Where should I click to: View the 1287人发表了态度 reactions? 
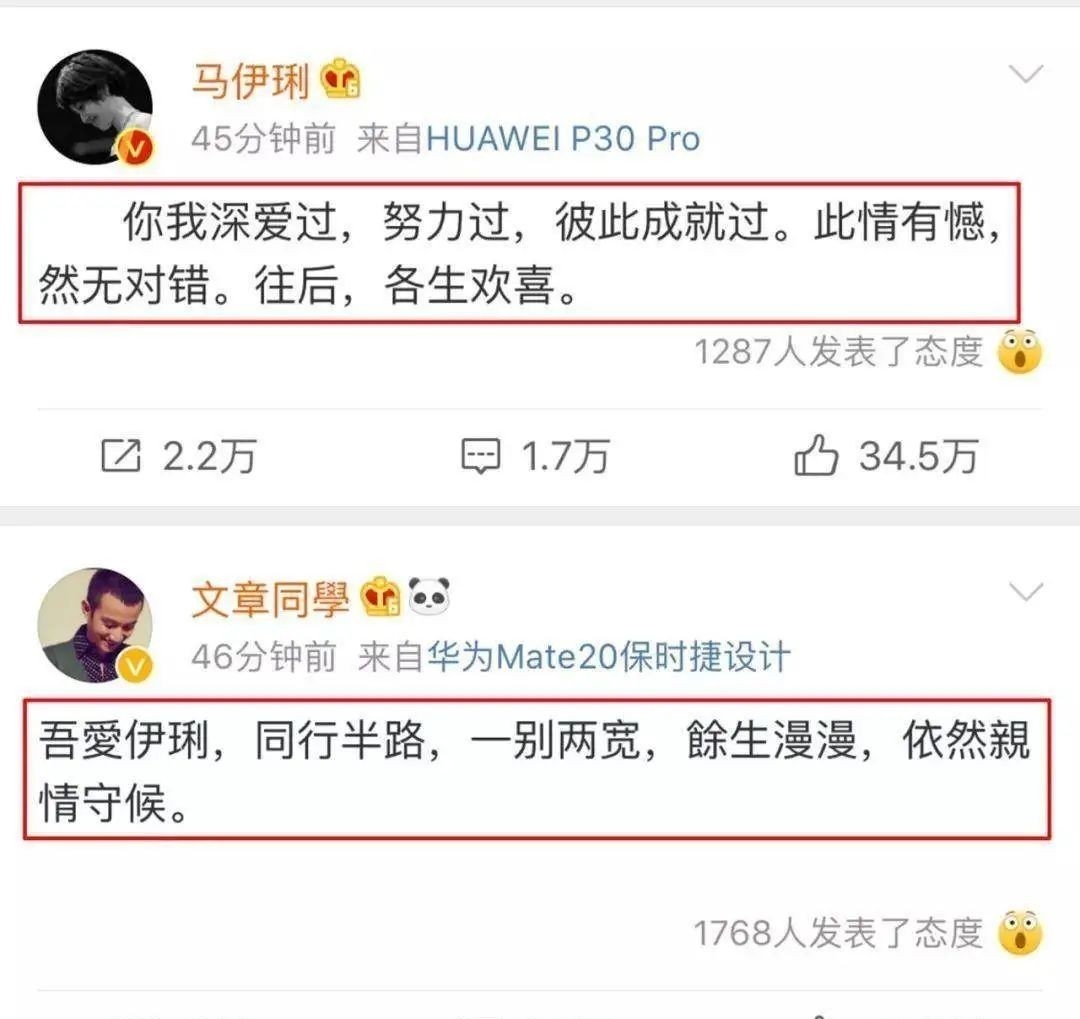(838, 352)
